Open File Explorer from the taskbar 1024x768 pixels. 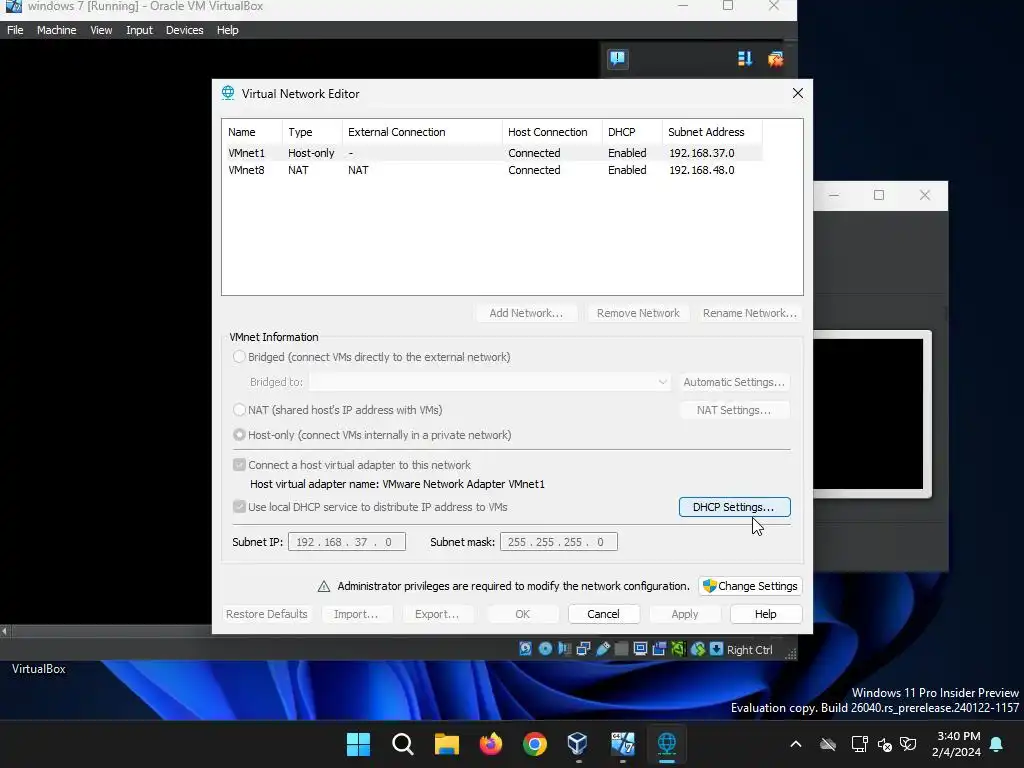coord(447,744)
